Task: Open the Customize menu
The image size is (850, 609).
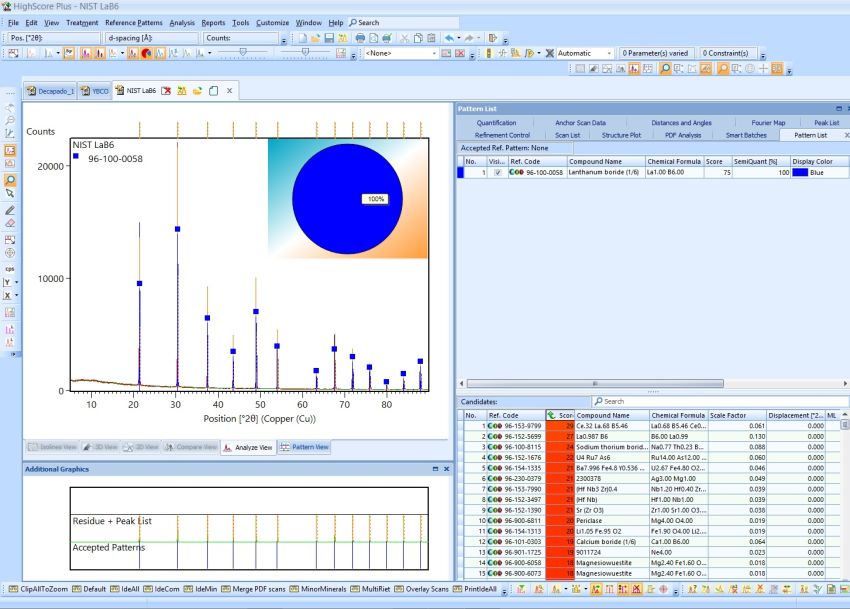Action: [273, 23]
